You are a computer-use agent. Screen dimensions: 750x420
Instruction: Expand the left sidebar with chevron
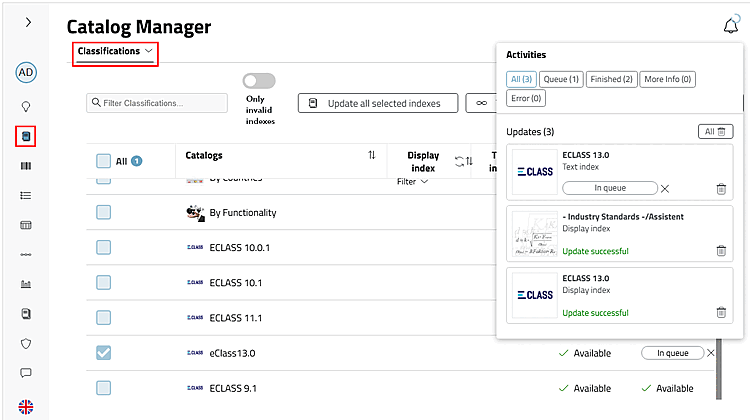click(27, 21)
